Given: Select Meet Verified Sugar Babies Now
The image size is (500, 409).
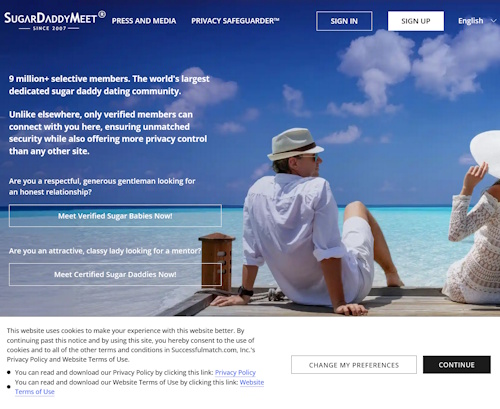Looking at the screenshot, I should tap(115, 216).
